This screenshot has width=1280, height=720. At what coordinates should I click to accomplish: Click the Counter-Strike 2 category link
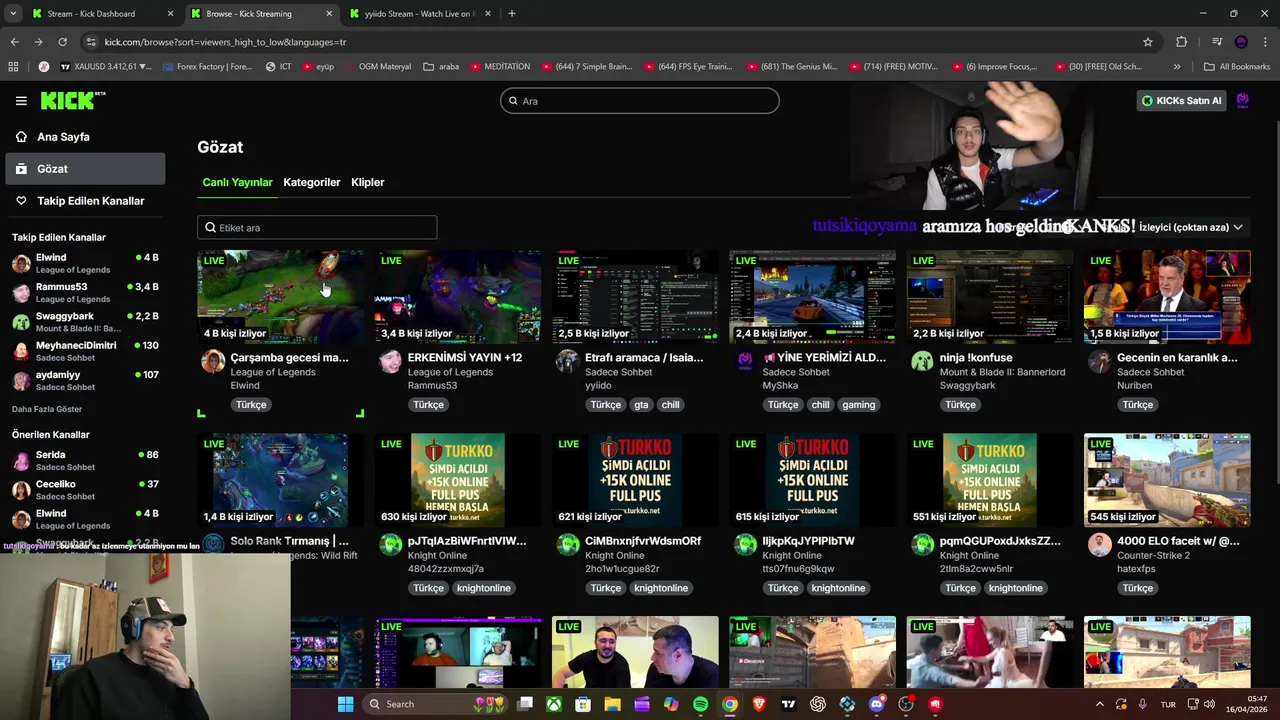point(1153,555)
